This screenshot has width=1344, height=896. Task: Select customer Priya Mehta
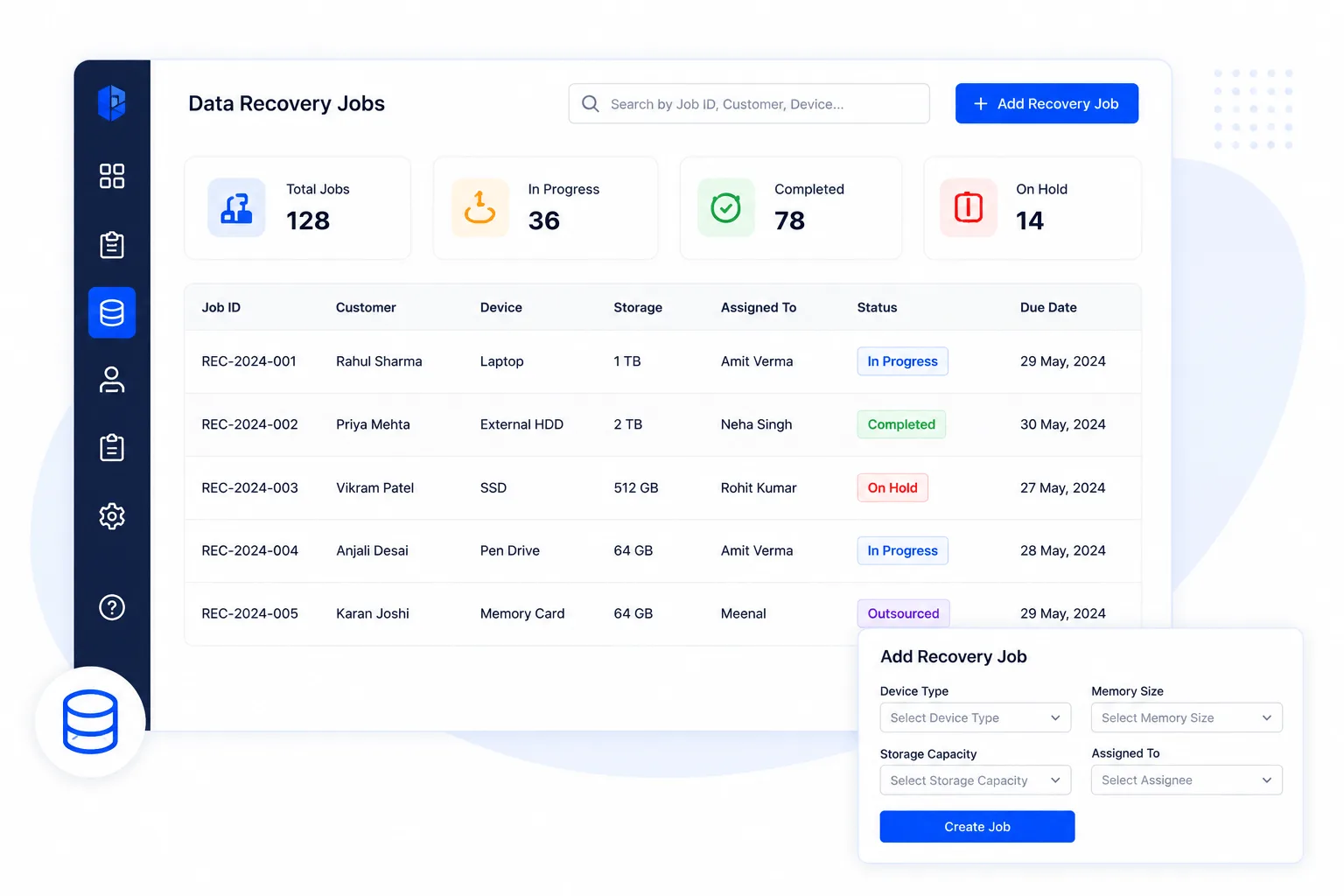click(373, 424)
